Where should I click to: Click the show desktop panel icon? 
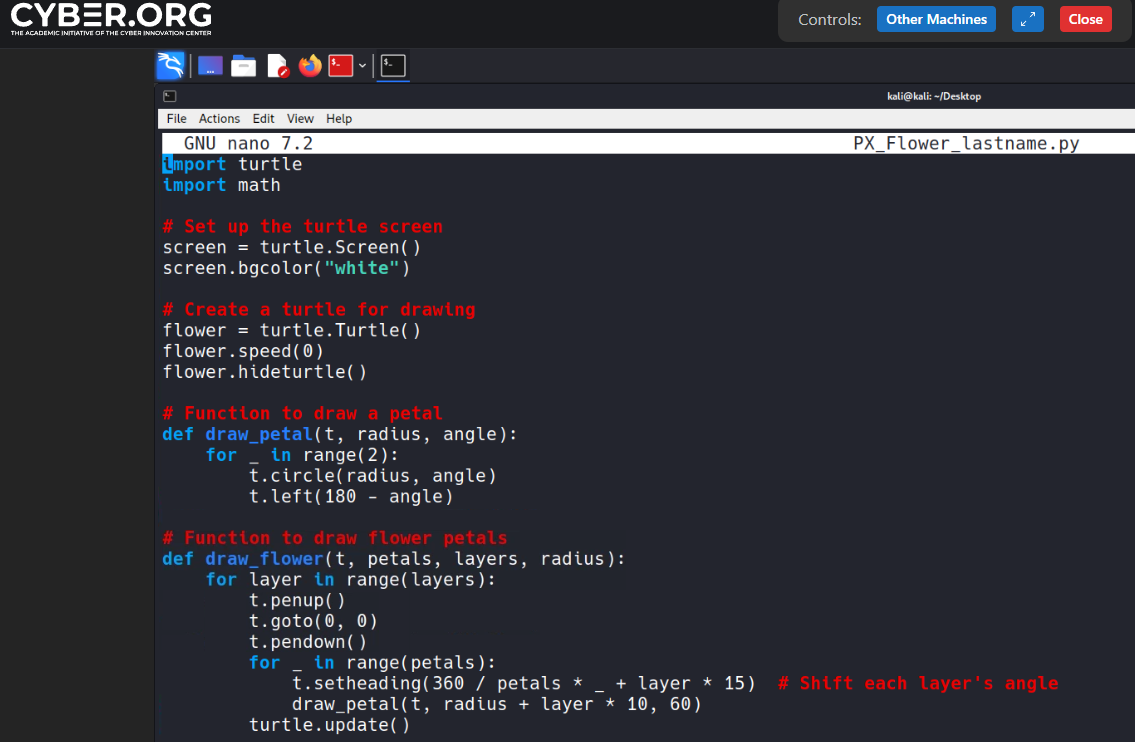[210, 66]
